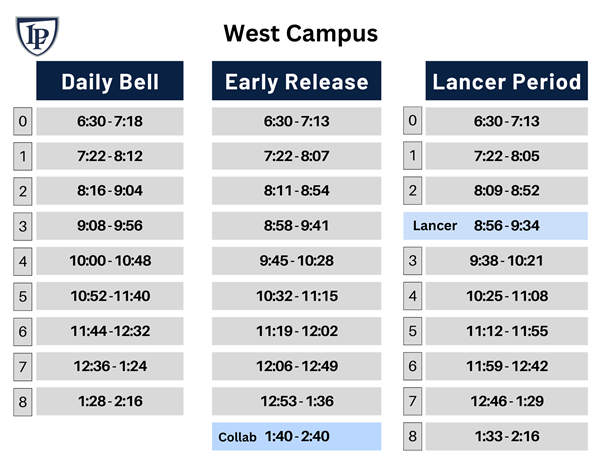The height and width of the screenshot is (463, 600).
Task: Click the LP shield logo
Action: tap(37, 36)
